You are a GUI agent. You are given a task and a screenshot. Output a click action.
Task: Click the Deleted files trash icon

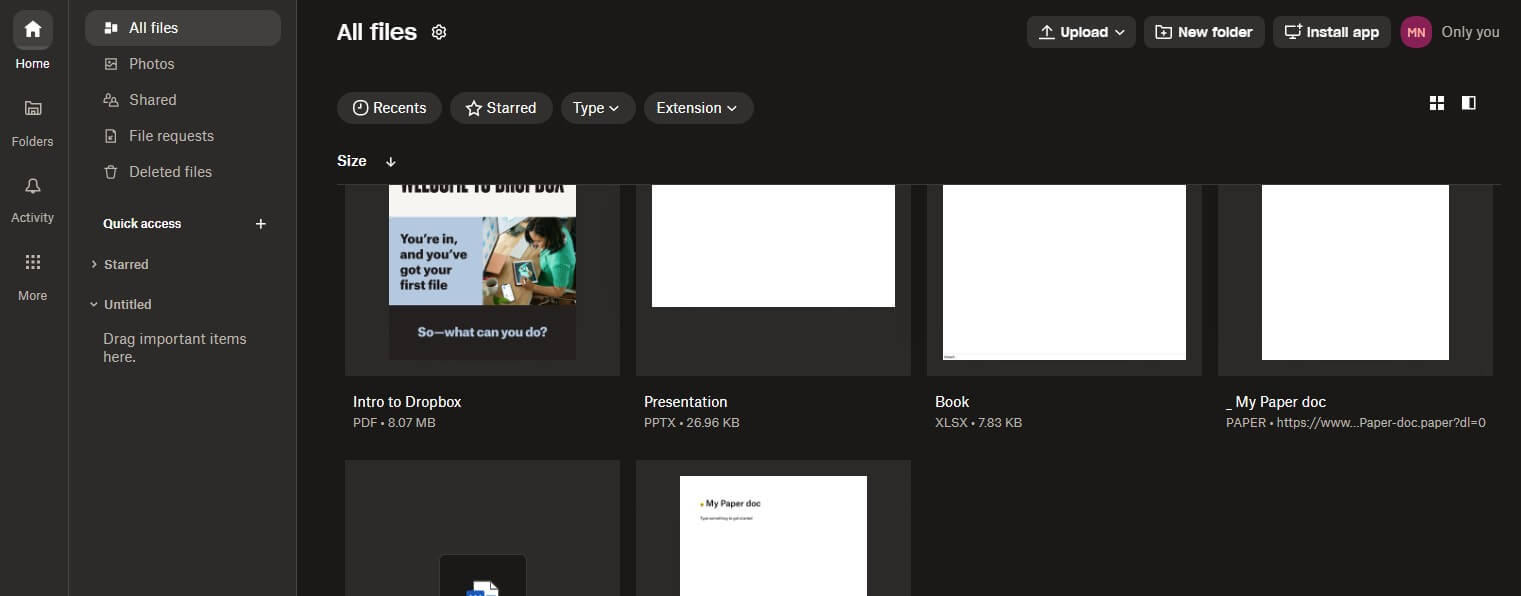[111, 172]
